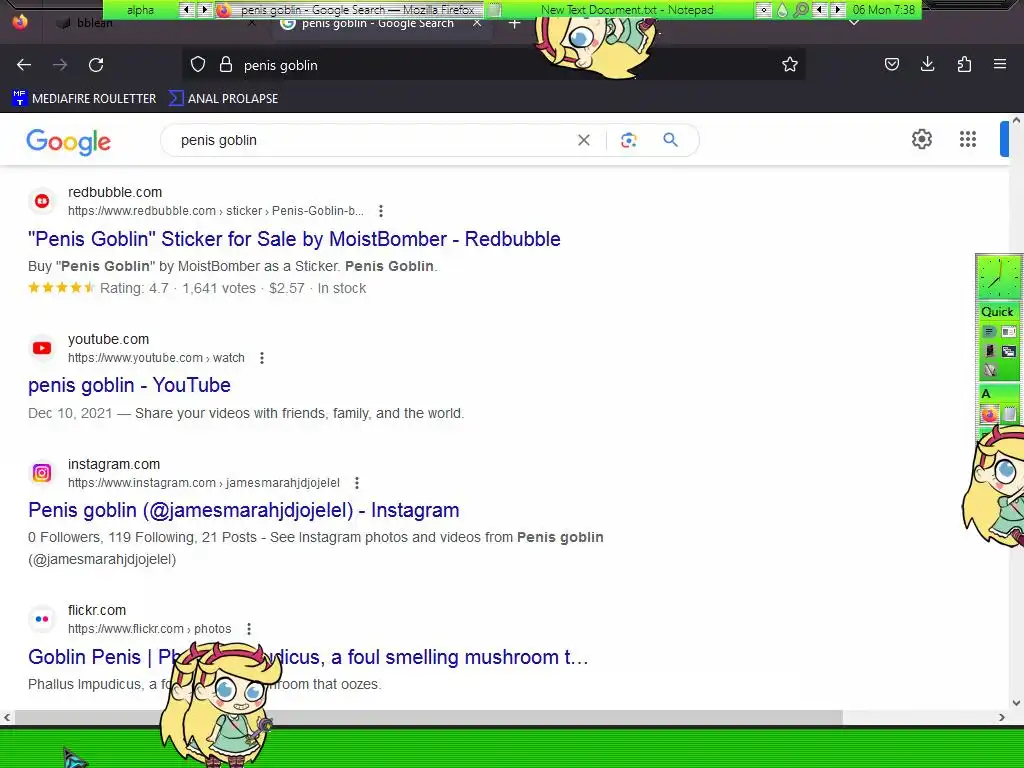Open the Firefox downloads panel
1024x768 pixels.
(x=927, y=64)
